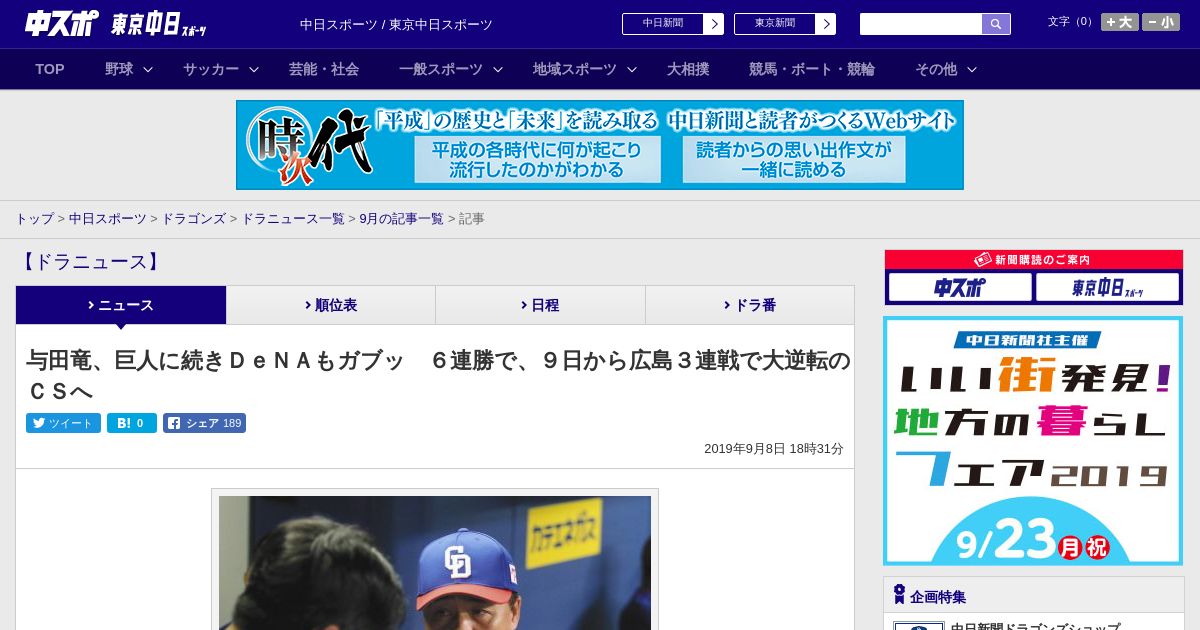
Task: Expand the その他 dropdown chevron
Action: 972,69
